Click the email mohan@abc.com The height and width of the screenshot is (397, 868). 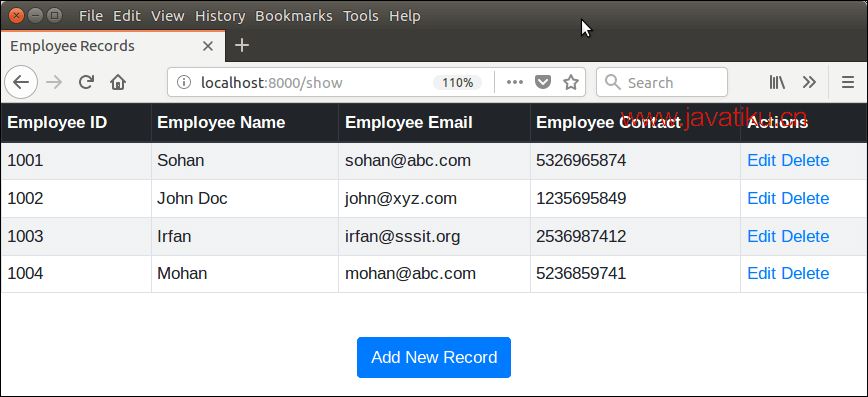click(410, 274)
